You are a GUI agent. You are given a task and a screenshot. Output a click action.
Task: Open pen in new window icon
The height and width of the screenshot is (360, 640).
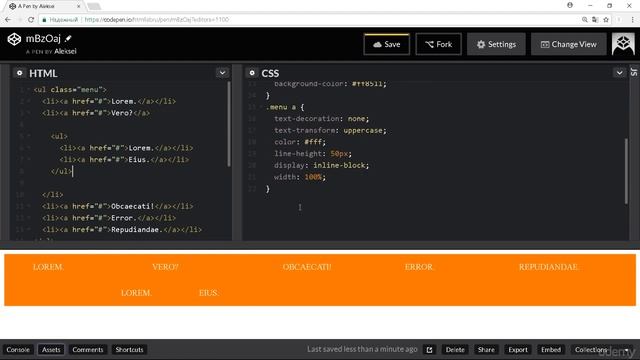pyautogui.click(x=429, y=350)
